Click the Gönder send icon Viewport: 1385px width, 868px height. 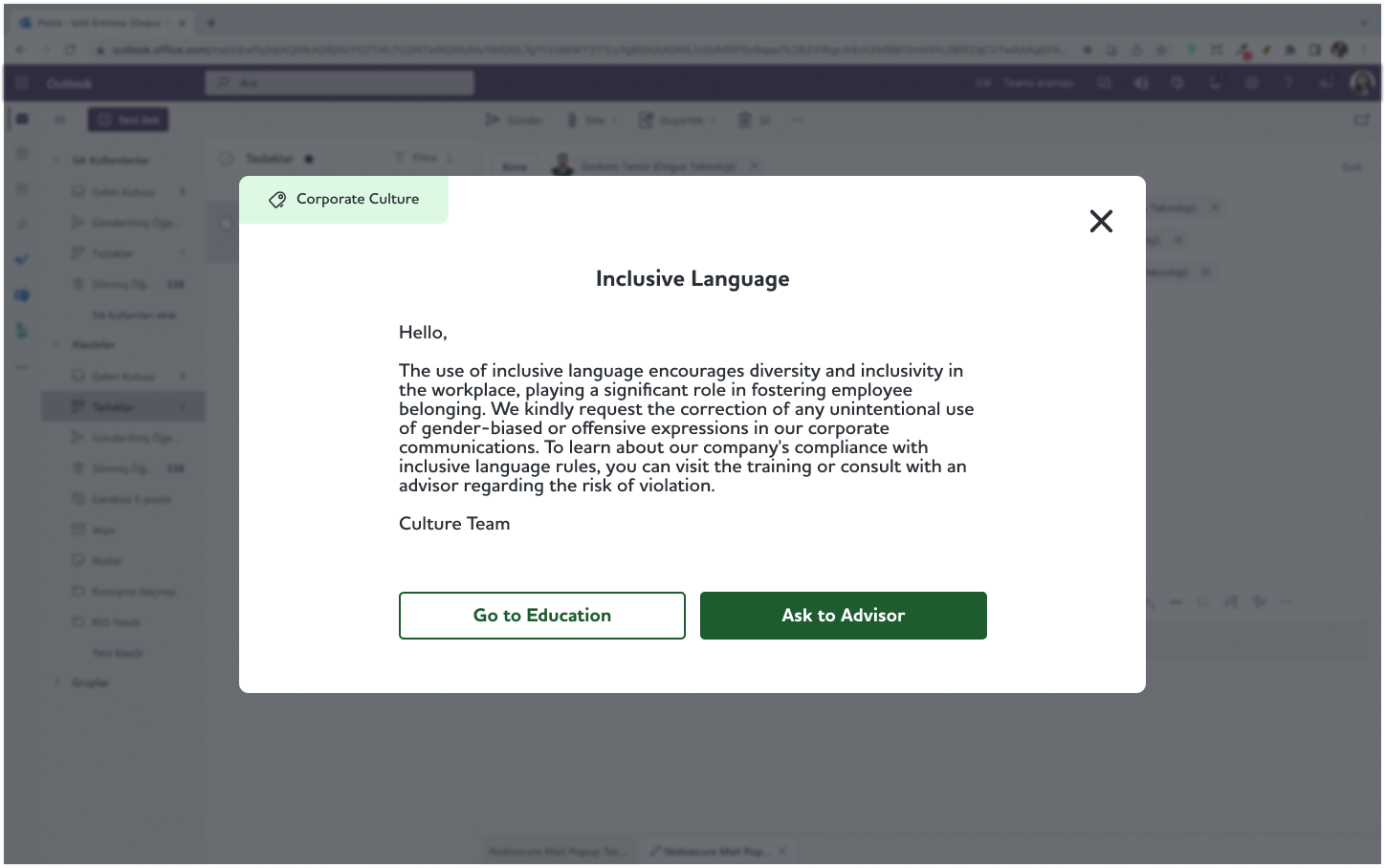[493, 119]
